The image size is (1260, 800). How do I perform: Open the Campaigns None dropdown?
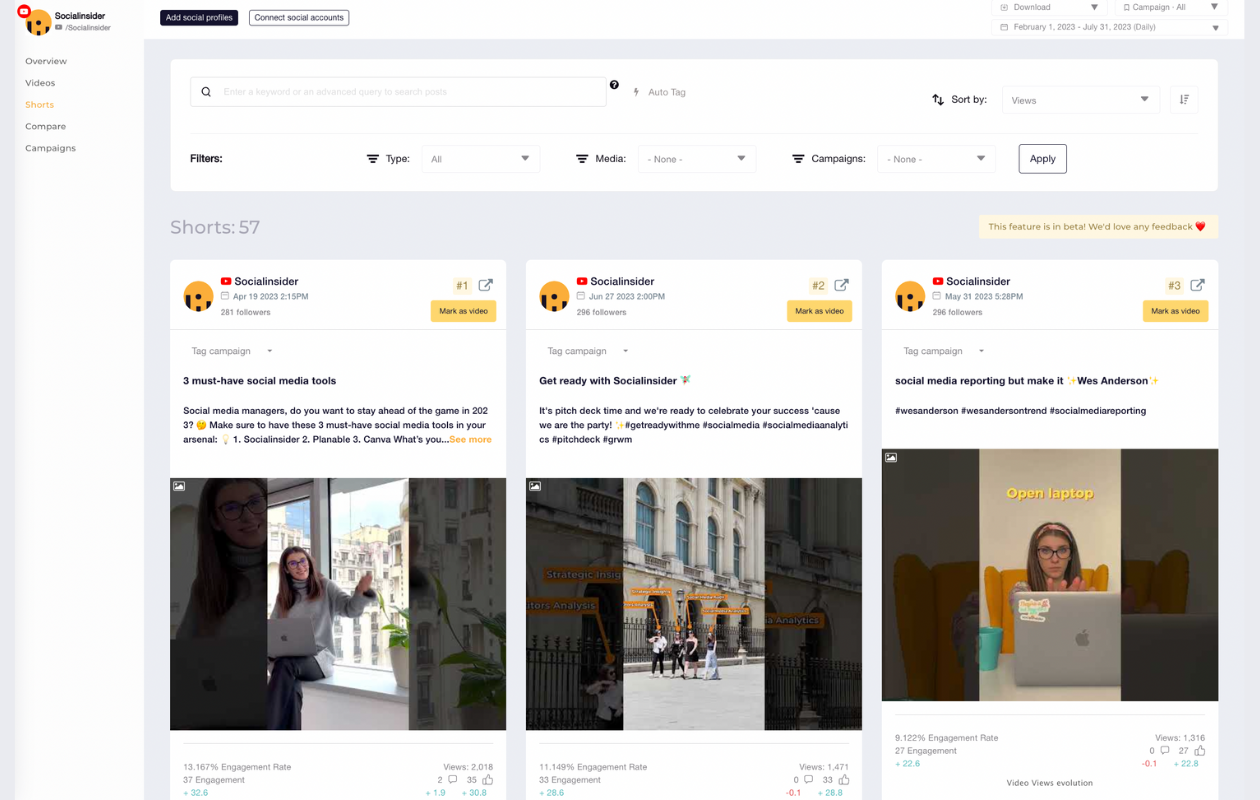tap(936, 159)
